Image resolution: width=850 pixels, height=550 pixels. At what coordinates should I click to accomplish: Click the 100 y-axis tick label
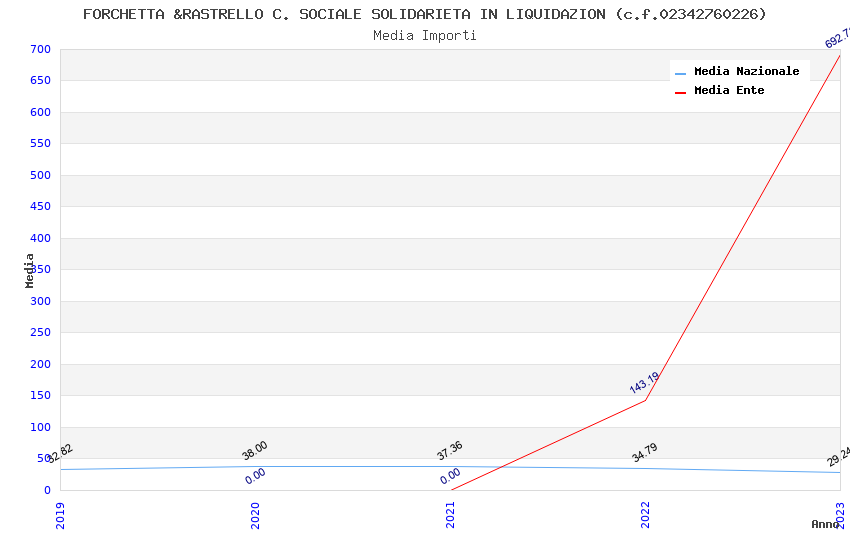tap(41, 428)
